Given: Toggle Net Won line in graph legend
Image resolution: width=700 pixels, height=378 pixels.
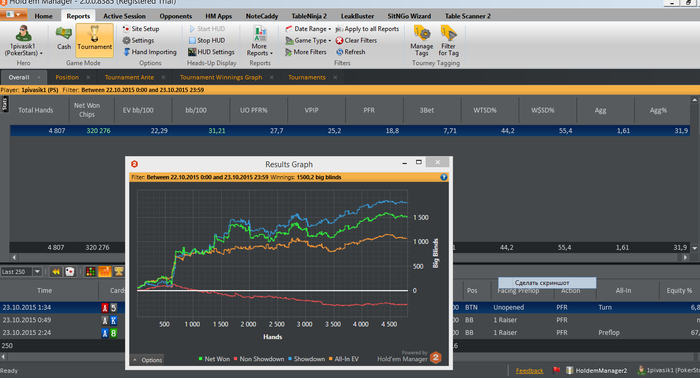Looking at the screenshot, I should coord(214,359).
